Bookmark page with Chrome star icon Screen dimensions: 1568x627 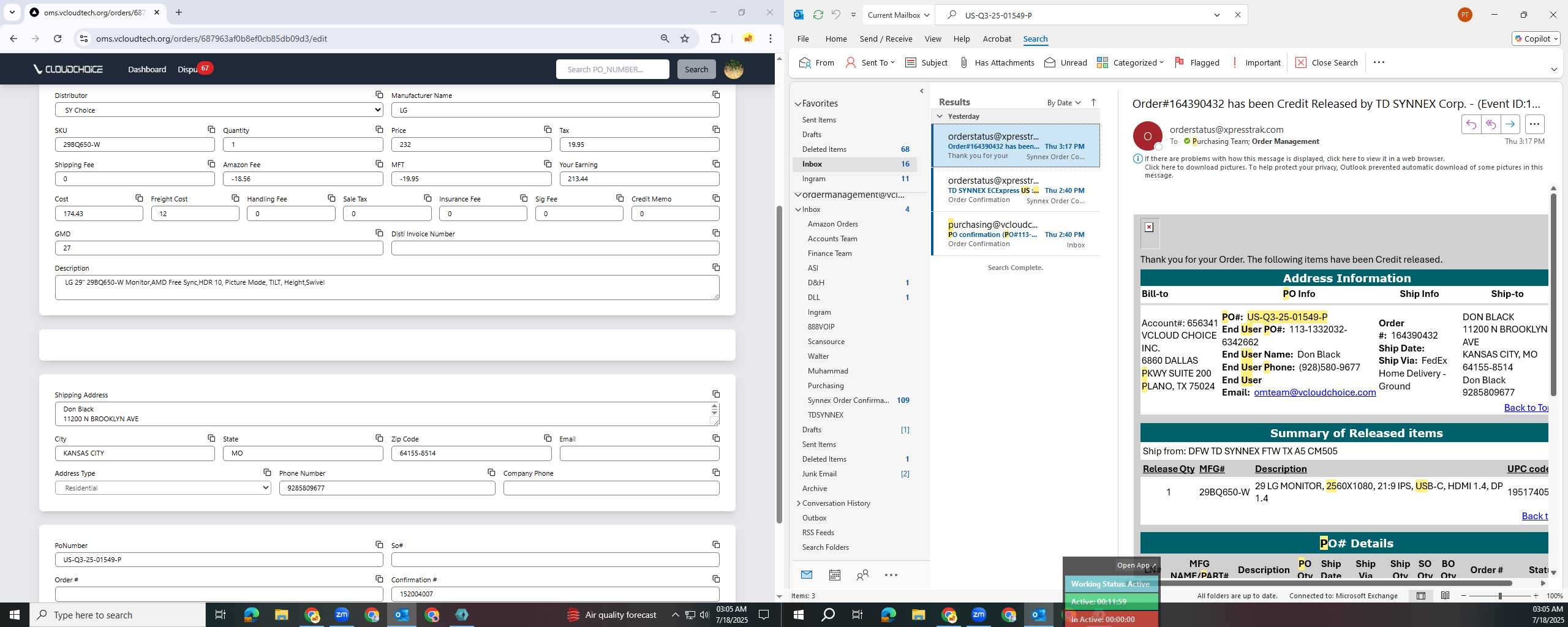point(685,39)
